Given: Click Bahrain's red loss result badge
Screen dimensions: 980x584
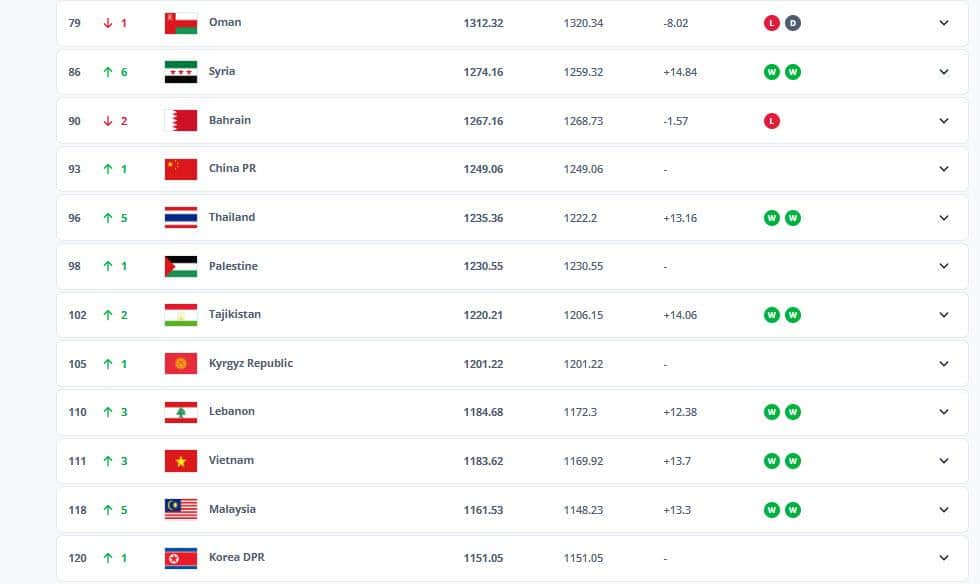Looking at the screenshot, I should (772, 121).
